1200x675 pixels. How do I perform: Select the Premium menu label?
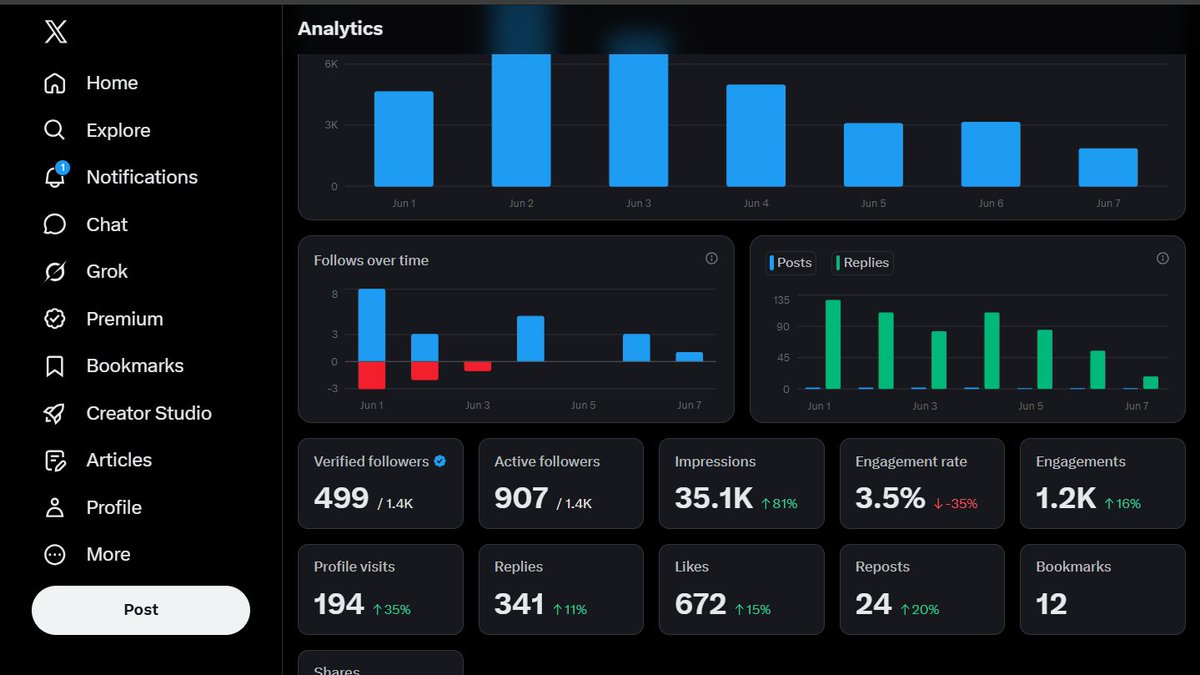[125, 319]
